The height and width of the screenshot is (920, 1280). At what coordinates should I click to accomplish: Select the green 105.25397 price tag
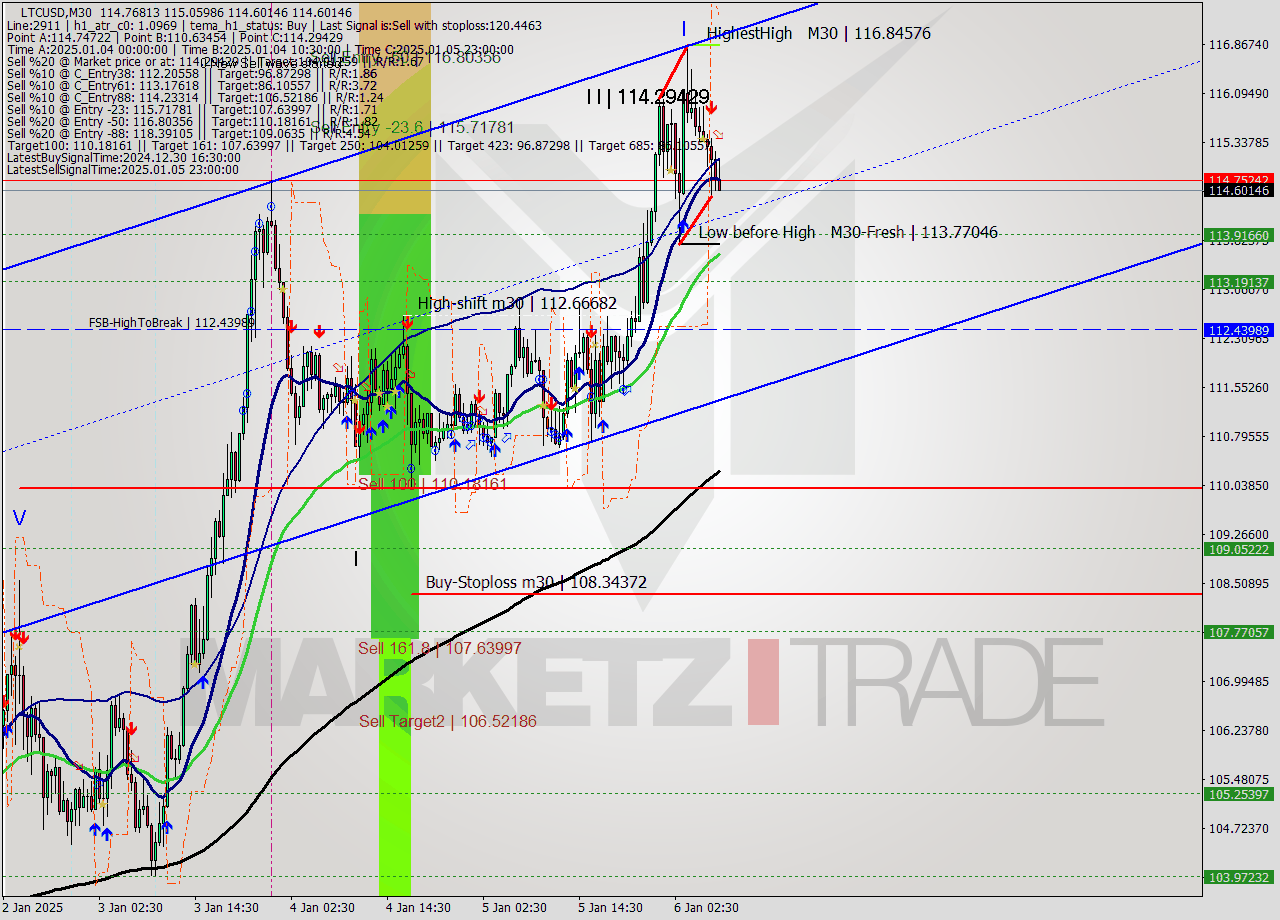coord(1240,794)
